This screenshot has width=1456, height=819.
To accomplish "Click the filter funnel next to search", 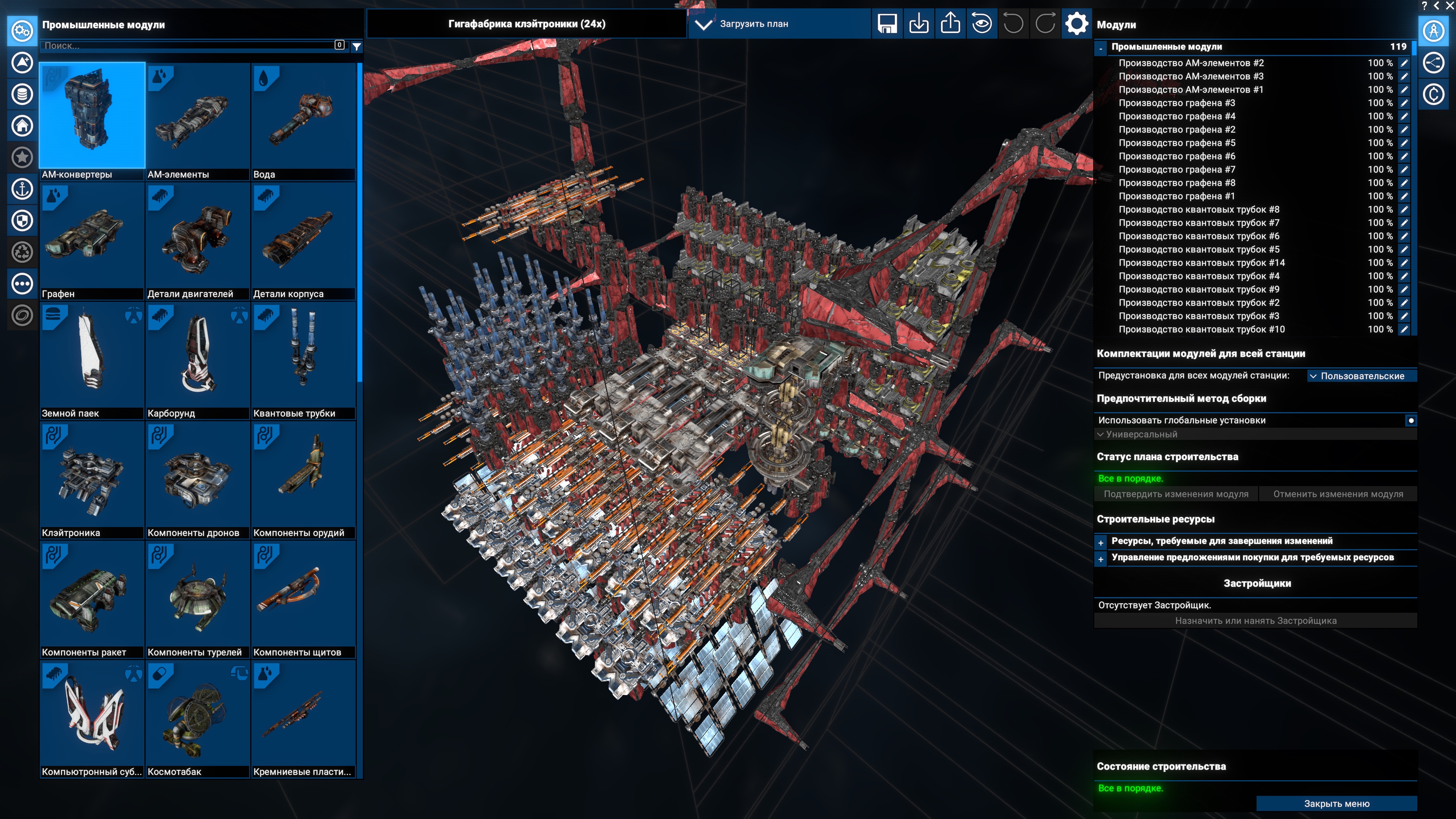I will pyautogui.click(x=357, y=46).
